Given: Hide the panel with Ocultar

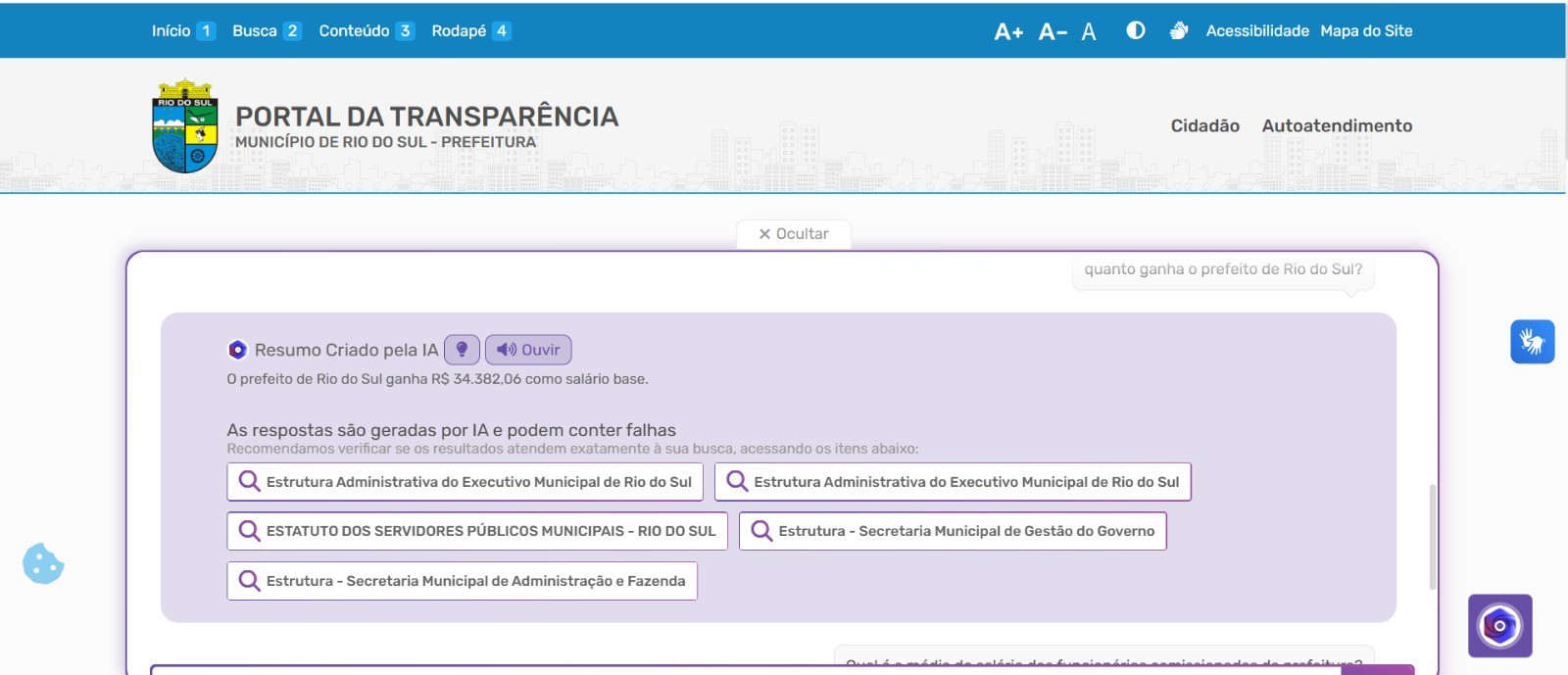Looking at the screenshot, I should pyautogui.click(x=794, y=234).
